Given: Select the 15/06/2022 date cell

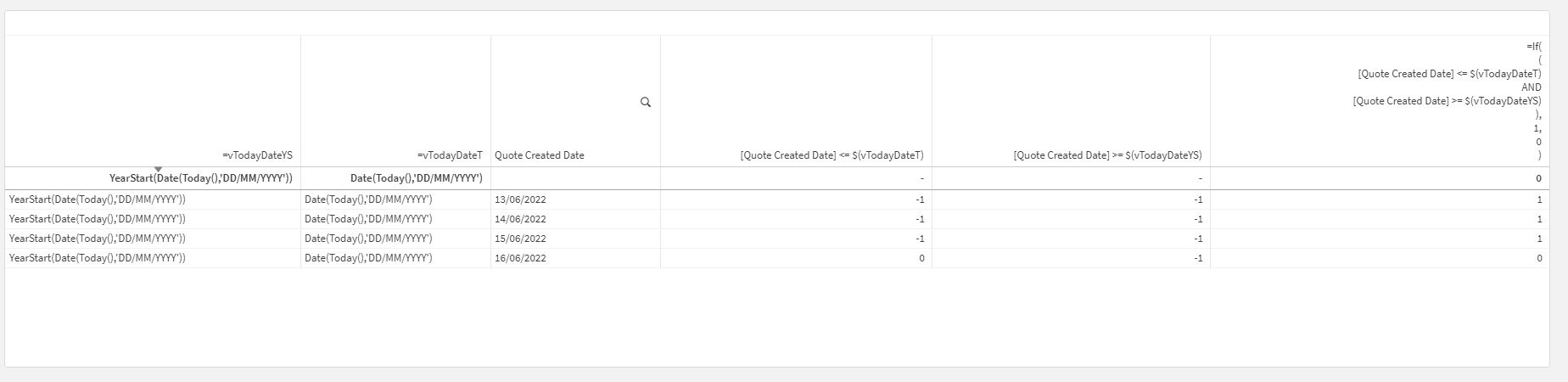Looking at the screenshot, I should coord(520,239).
